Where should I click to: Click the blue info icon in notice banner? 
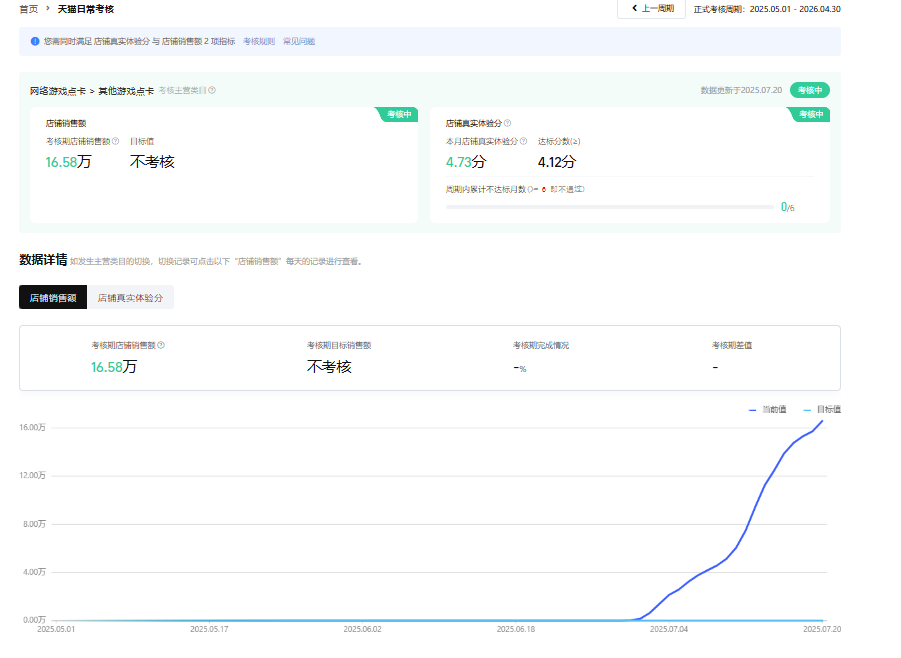pos(36,42)
